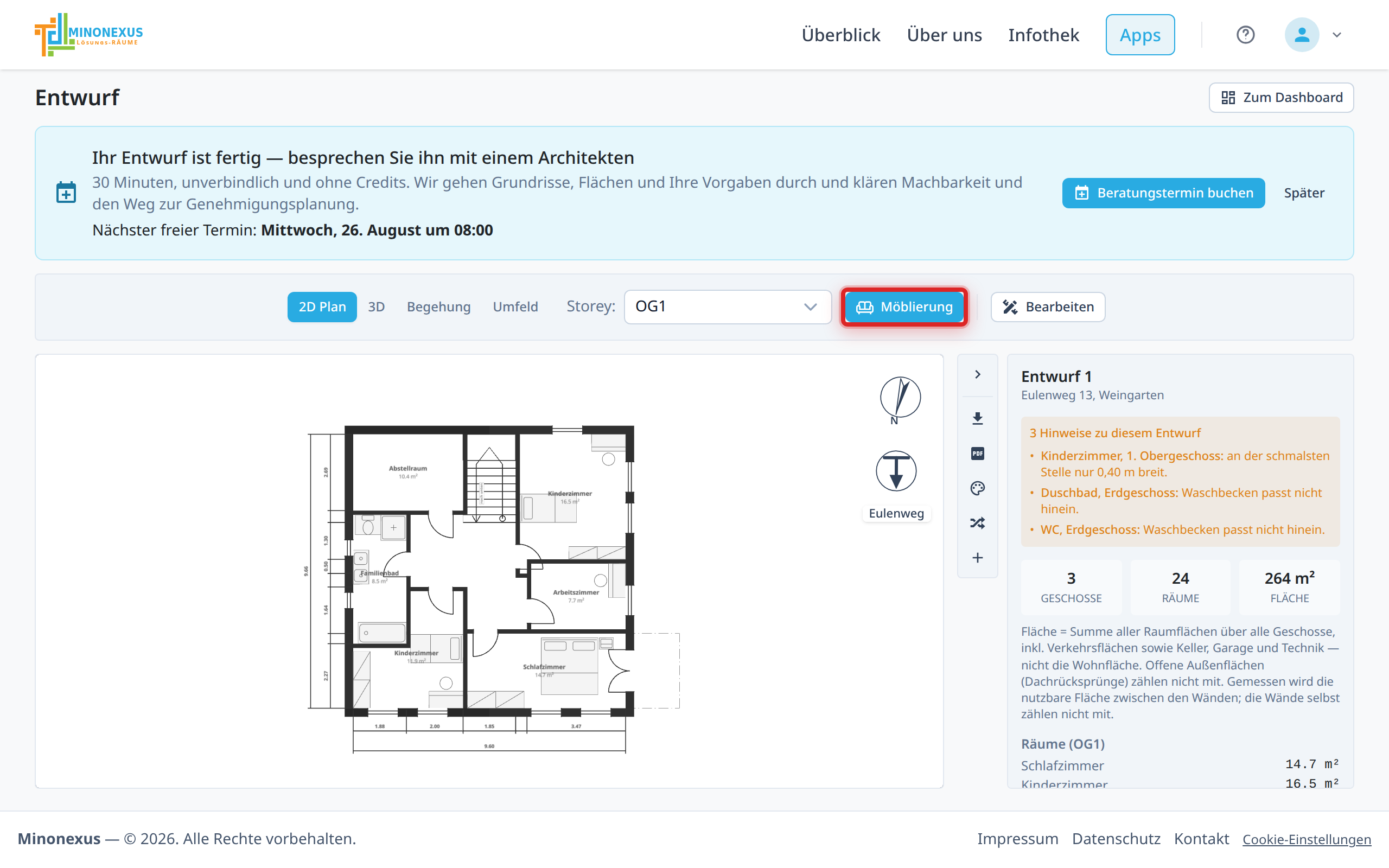
Task: Click the Bearbeiten button
Action: pyautogui.click(x=1048, y=307)
